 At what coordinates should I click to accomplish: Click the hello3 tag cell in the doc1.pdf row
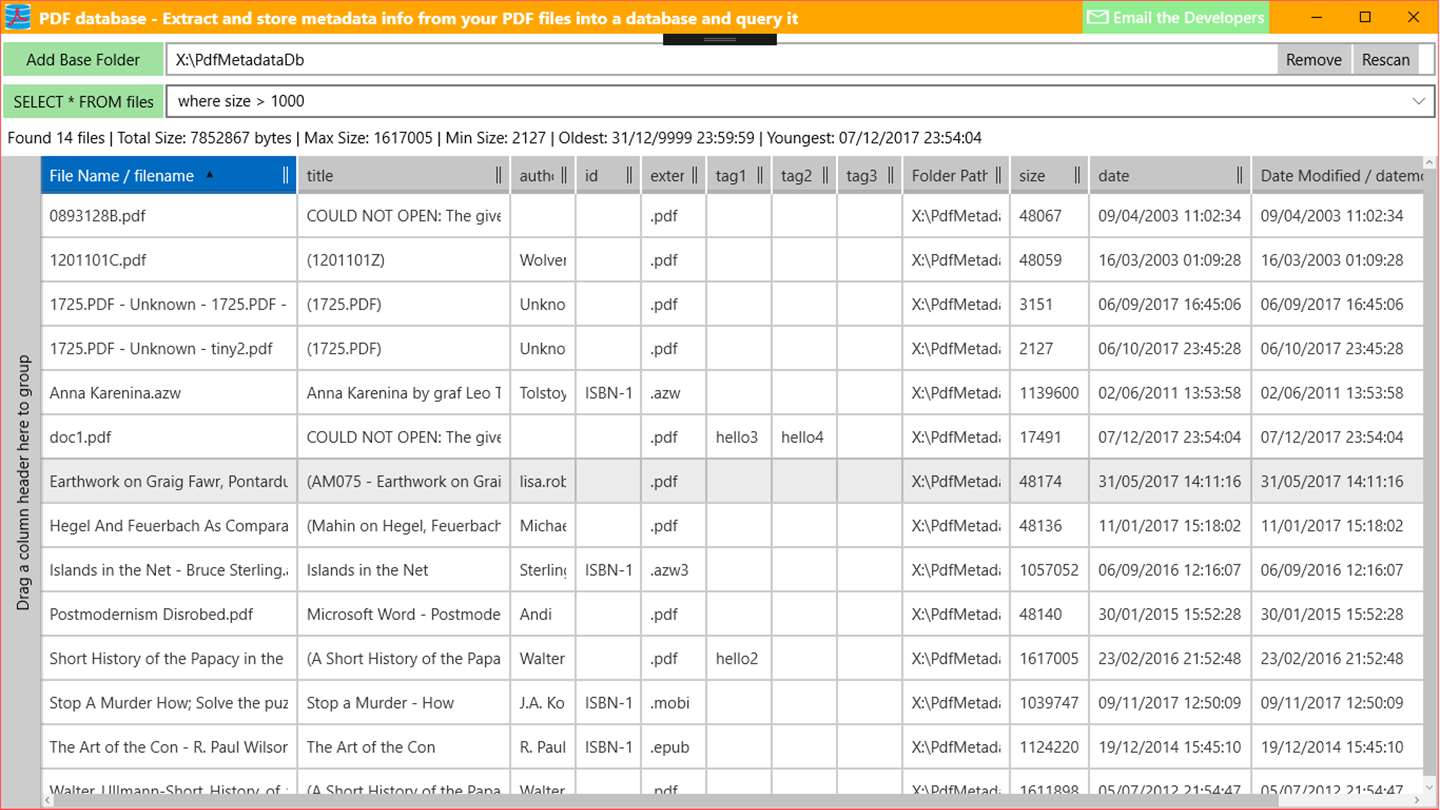tap(738, 437)
